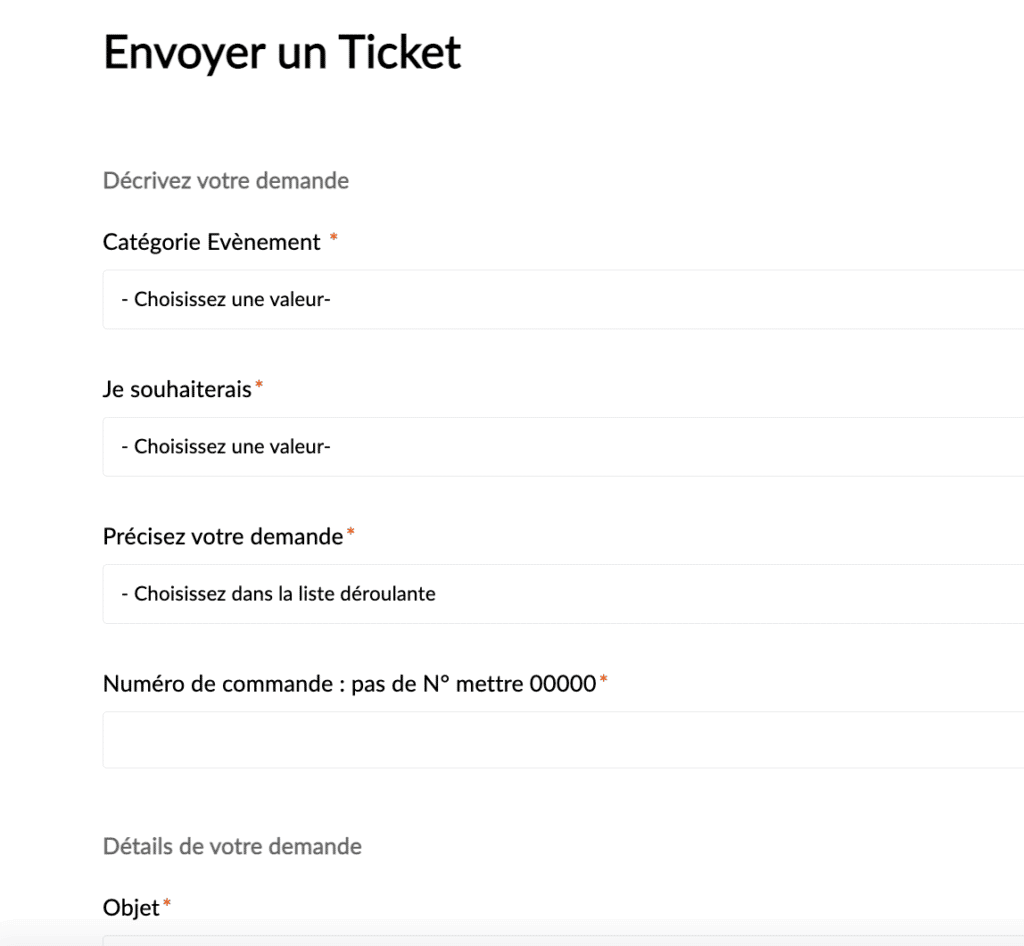The height and width of the screenshot is (946, 1024).
Task: Click the 'Détails de votre demande' section header
Action: pos(231,845)
